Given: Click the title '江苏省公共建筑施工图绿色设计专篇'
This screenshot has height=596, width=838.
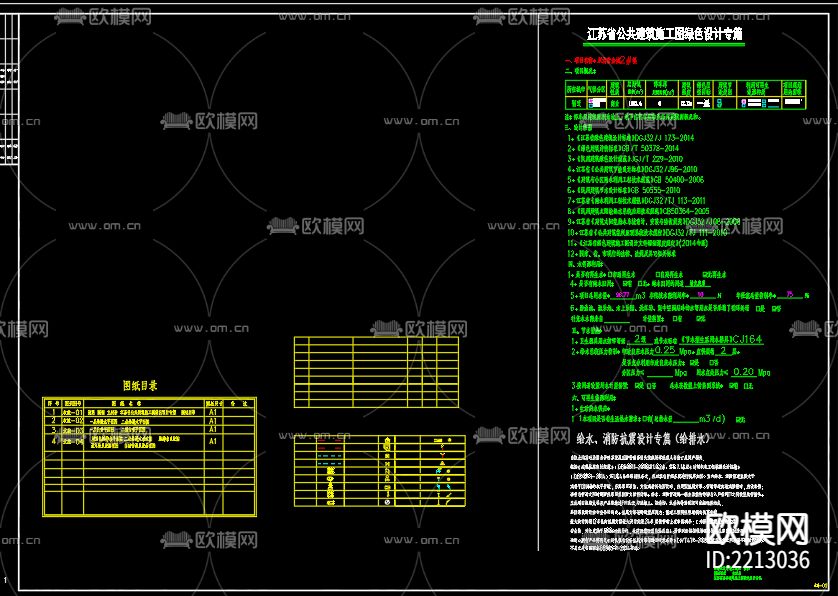Looking at the screenshot, I should (x=665, y=34).
